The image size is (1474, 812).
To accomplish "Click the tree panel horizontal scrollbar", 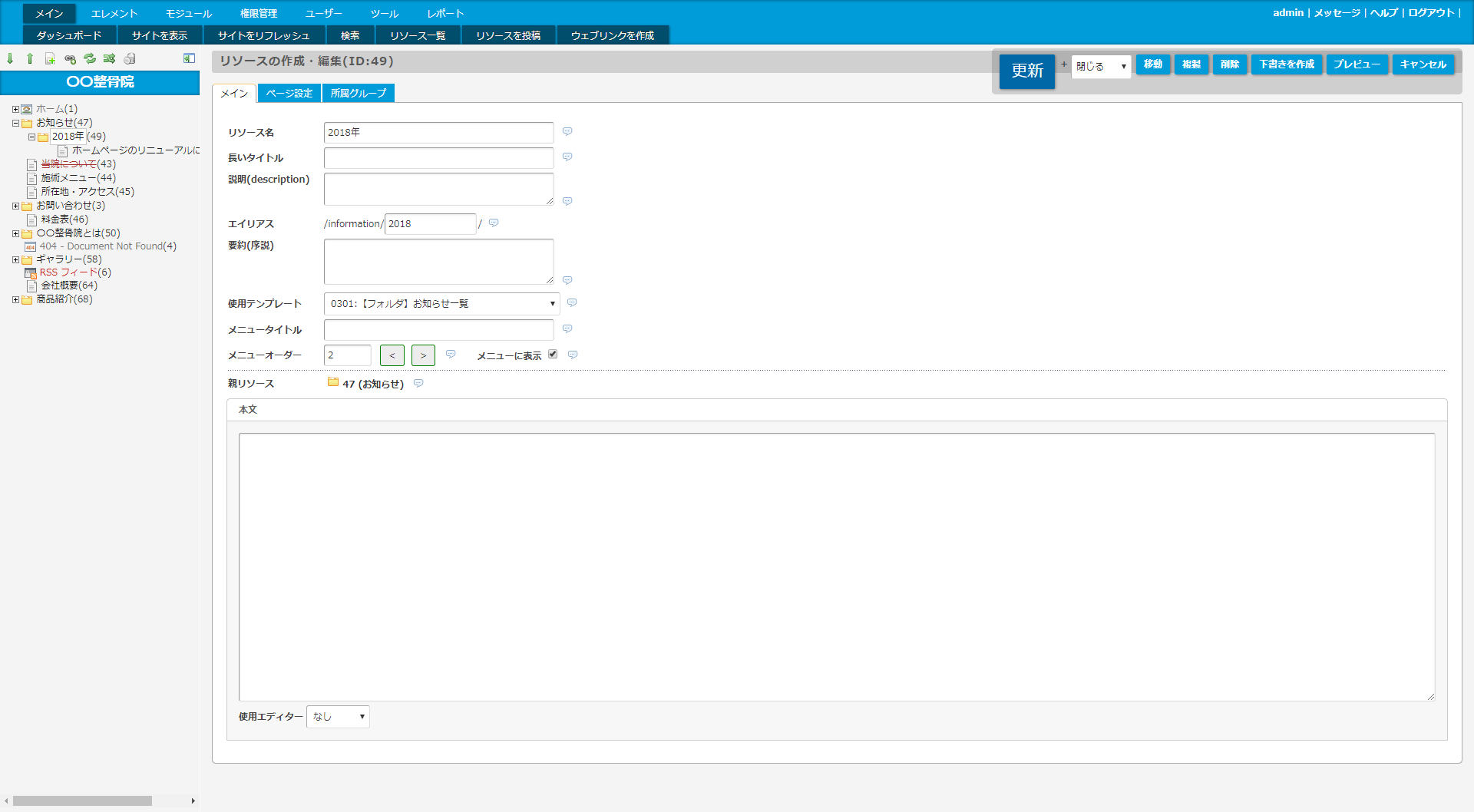I will 82,800.
